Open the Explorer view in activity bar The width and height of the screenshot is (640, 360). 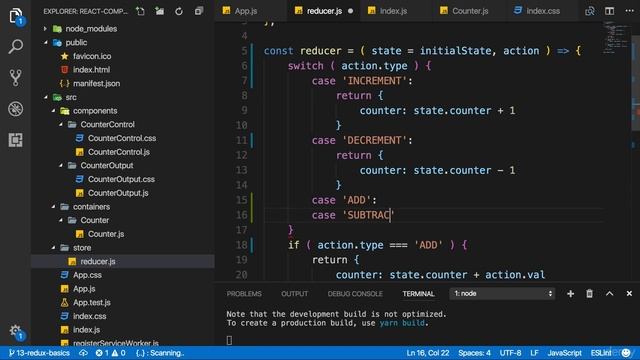click(x=16, y=16)
